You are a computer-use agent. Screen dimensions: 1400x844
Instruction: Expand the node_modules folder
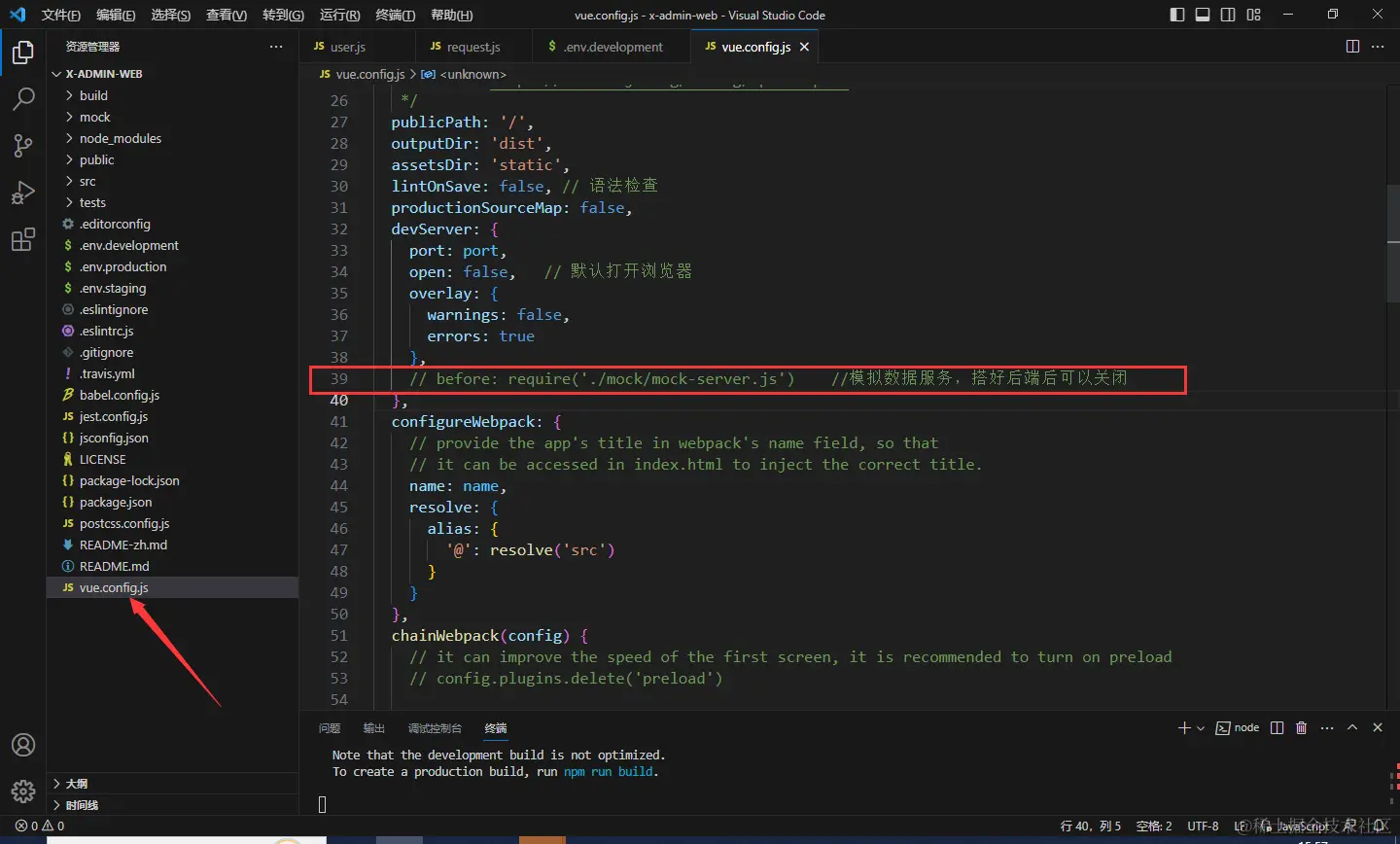click(x=172, y=138)
